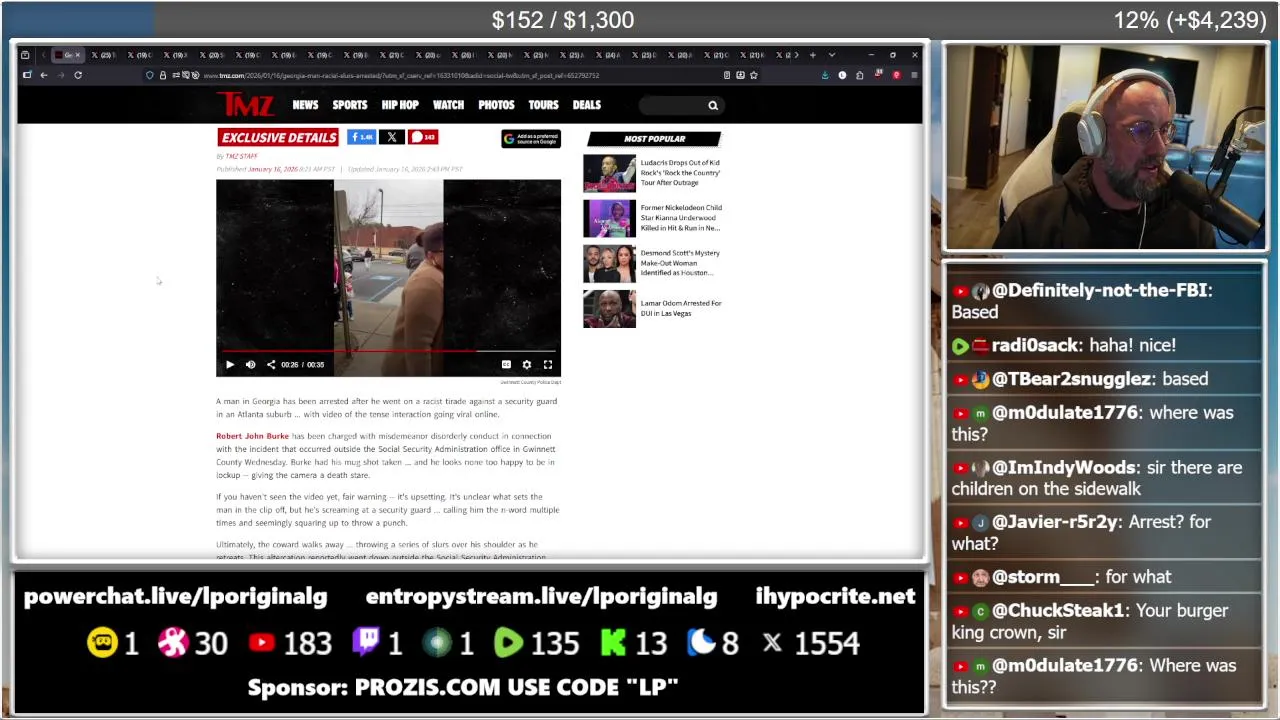Click the red browser extension icon

pyautogui.click(x=897, y=75)
